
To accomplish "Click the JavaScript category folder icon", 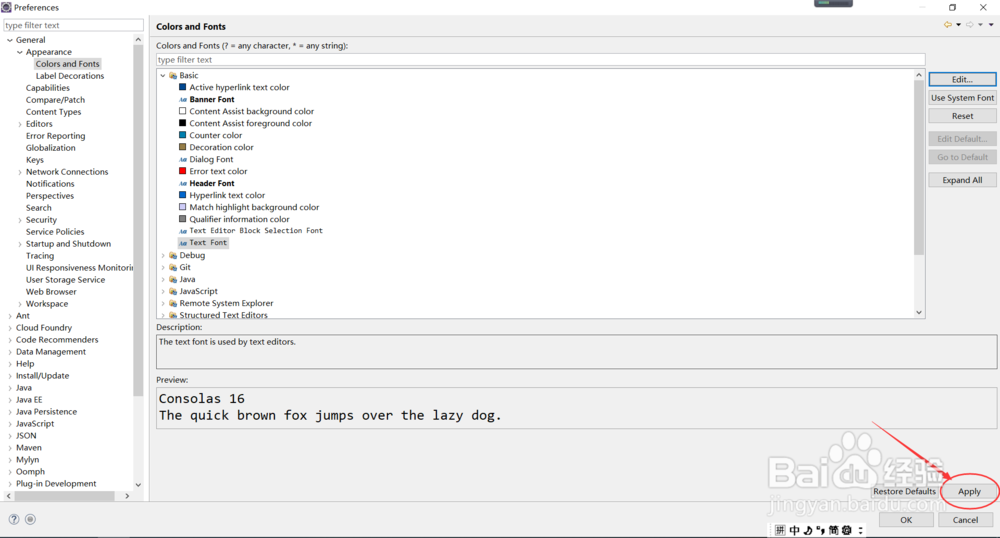I will pyautogui.click(x=173, y=291).
